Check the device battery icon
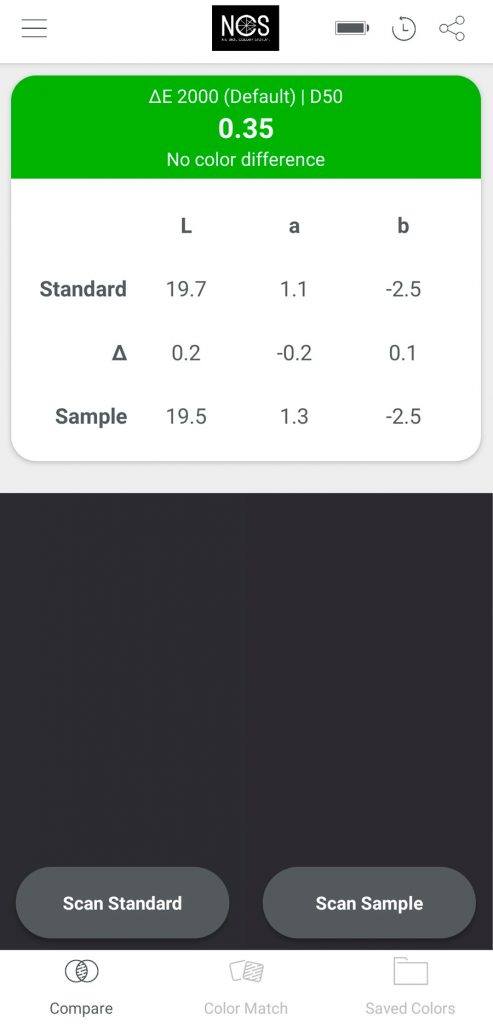Image resolution: width=493 pixels, height=1024 pixels. 352,28
